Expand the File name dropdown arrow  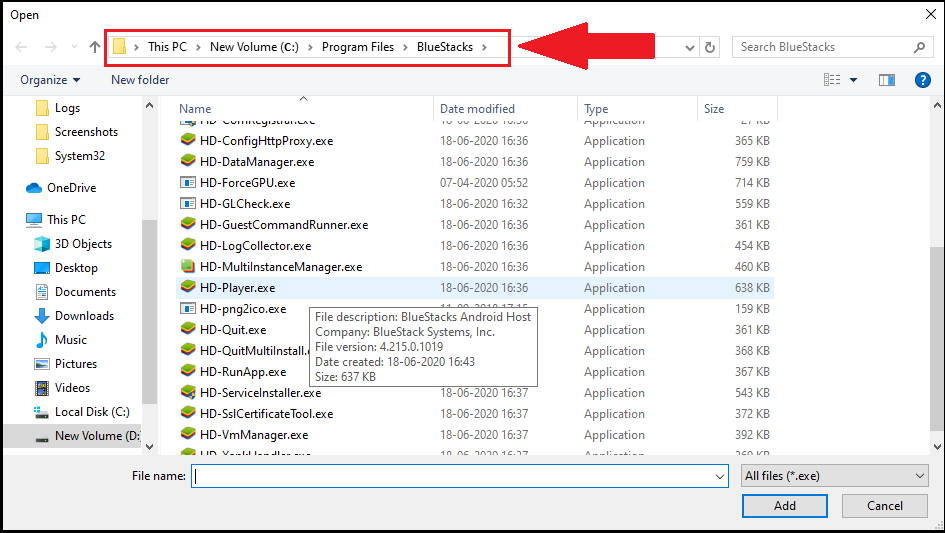(720, 476)
